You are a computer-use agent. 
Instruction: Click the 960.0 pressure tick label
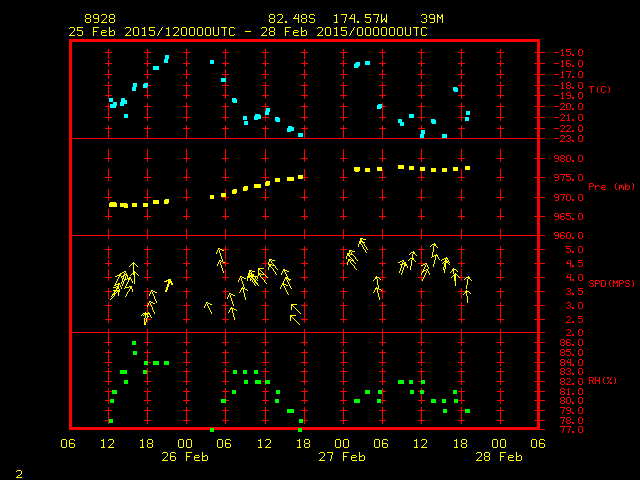click(x=569, y=236)
